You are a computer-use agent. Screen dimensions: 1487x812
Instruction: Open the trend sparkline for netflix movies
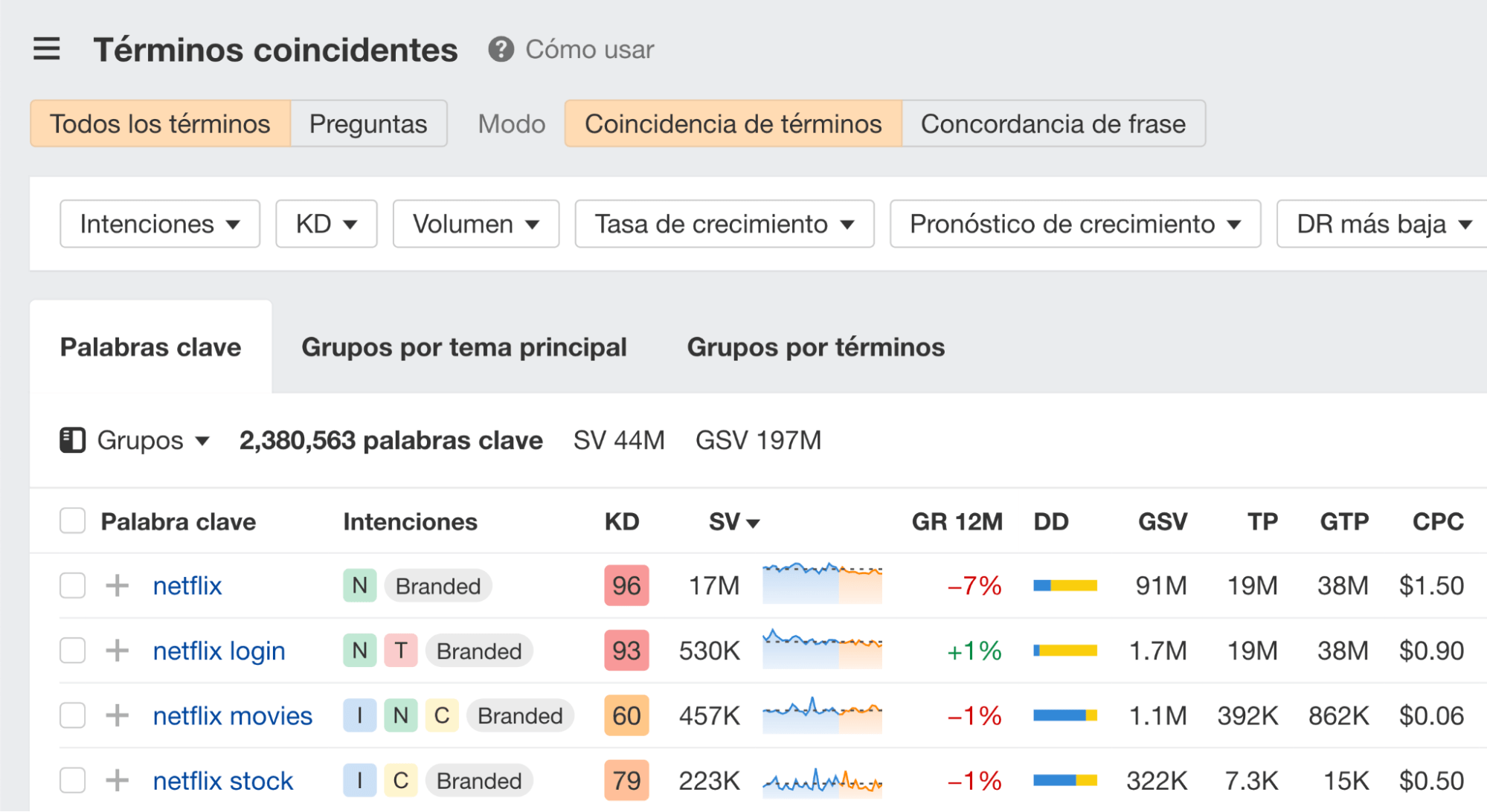click(821, 715)
